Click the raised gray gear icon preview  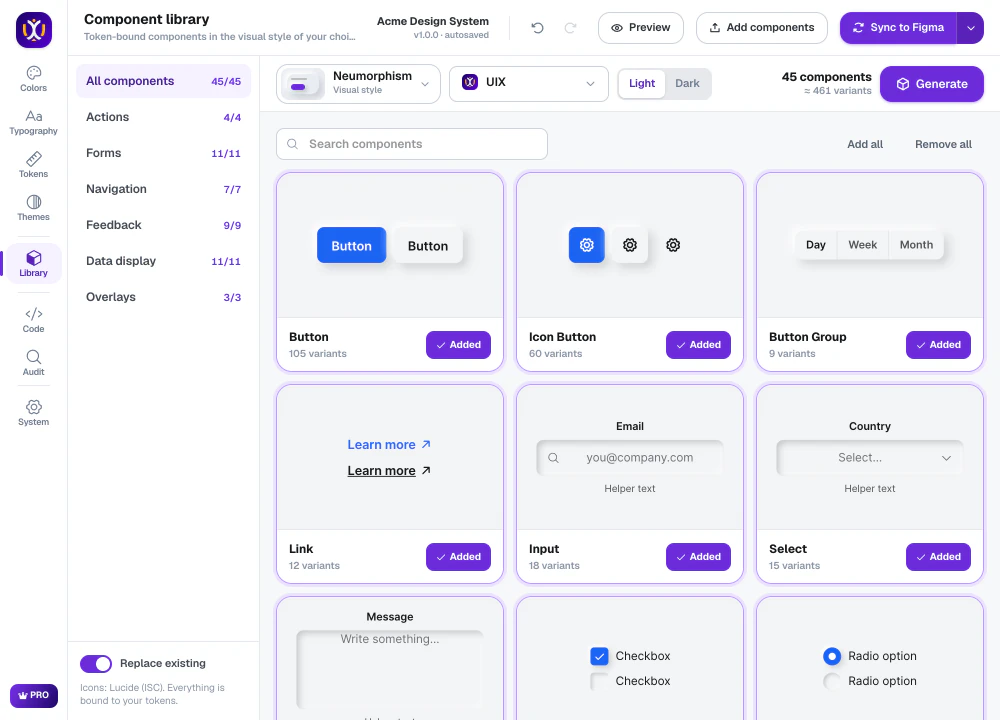tap(630, 245)
